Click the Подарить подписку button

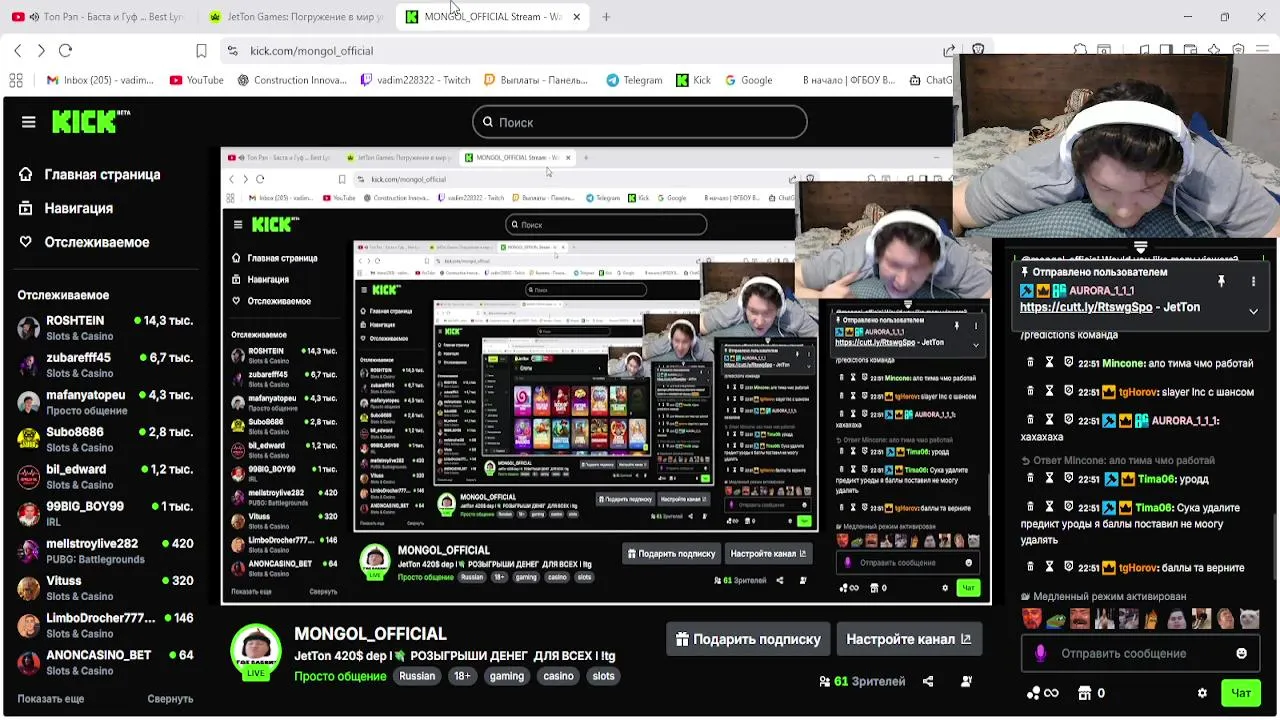[748, 639]
